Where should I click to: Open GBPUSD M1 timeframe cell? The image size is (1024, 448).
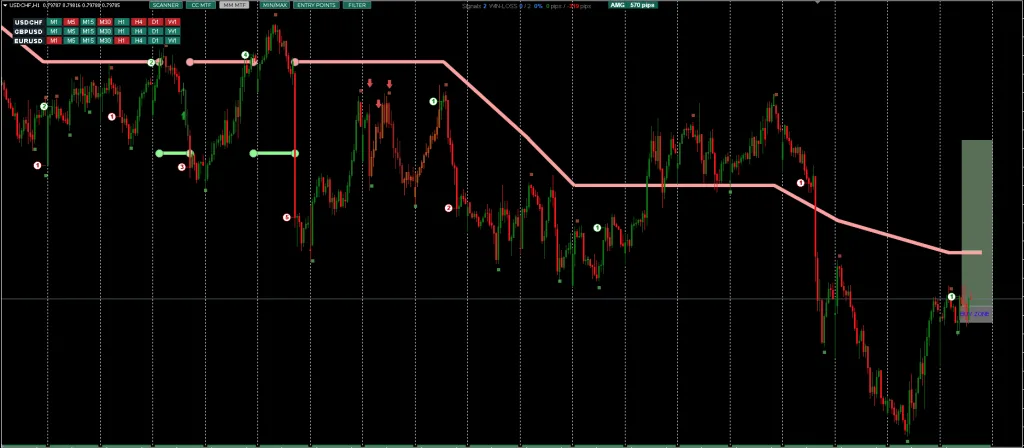(x=54, y=31)
